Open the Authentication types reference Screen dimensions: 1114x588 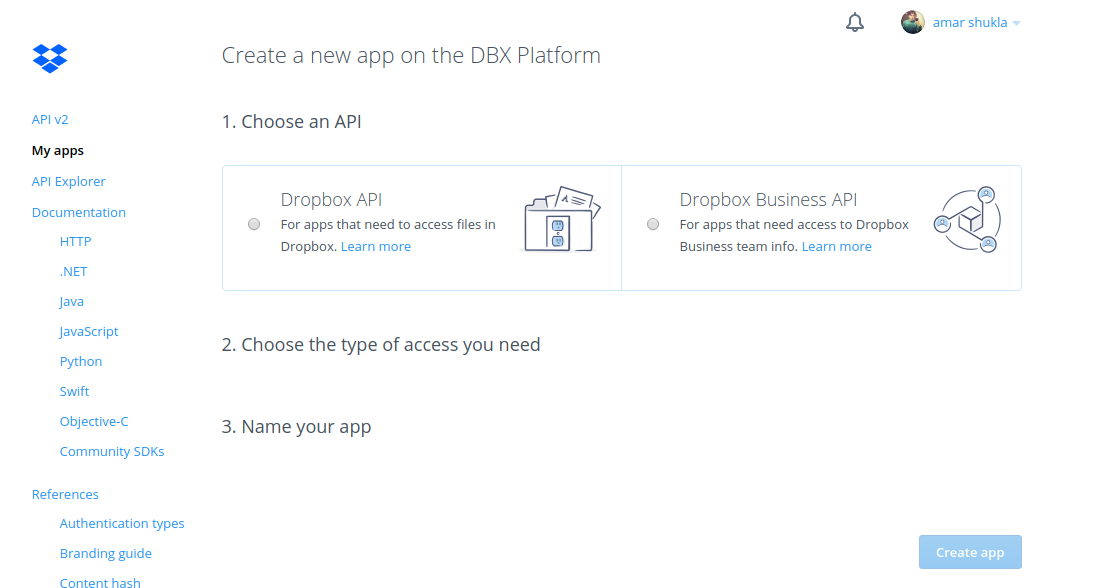[x=122, y=523]
